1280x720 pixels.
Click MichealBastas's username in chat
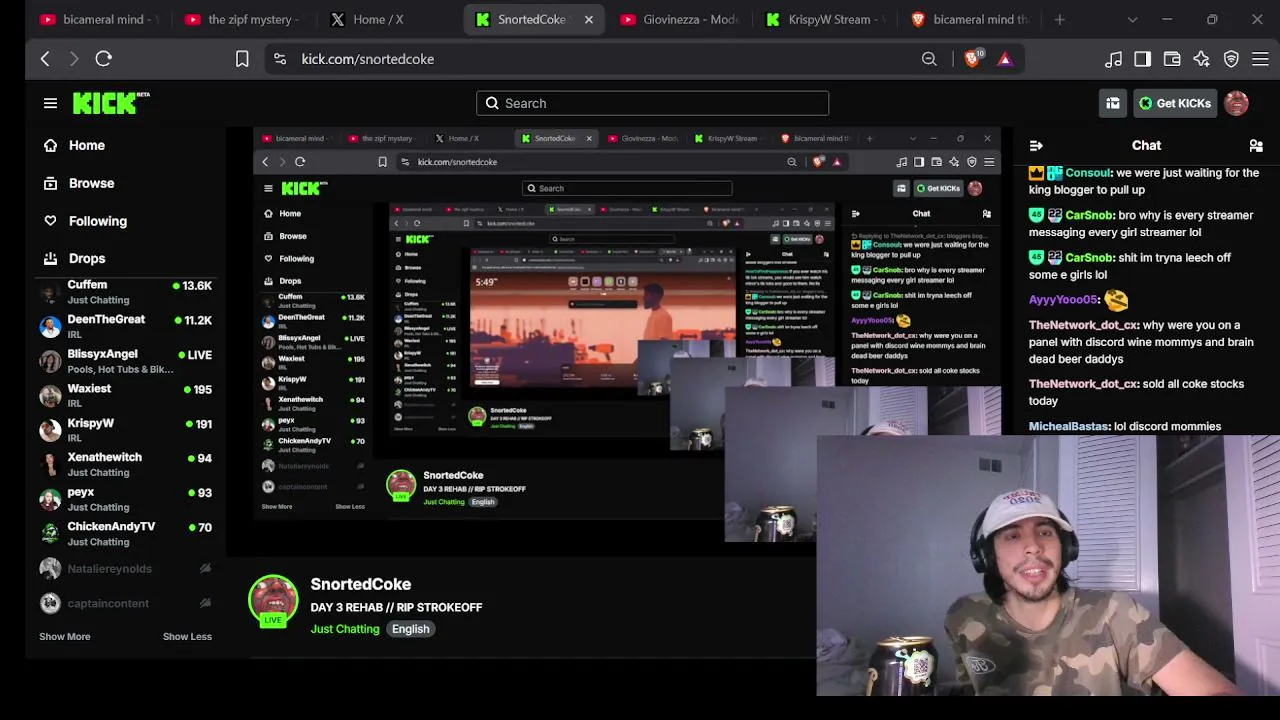pos(1068,426)
